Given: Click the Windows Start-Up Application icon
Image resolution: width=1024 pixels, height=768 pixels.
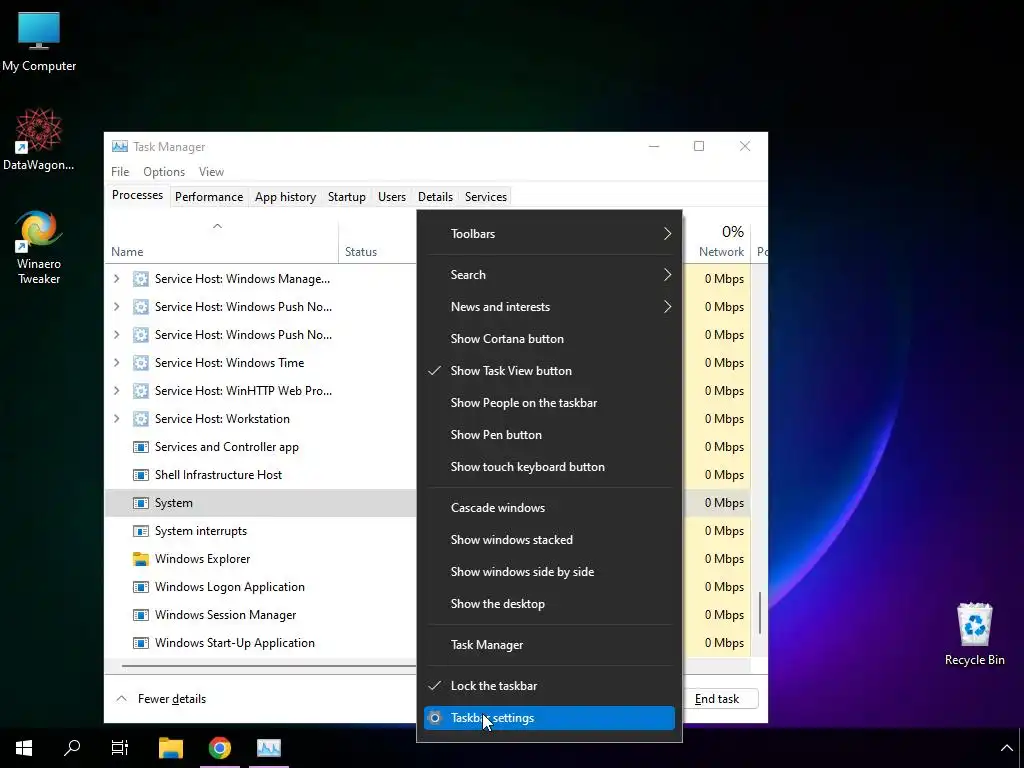Looking at the screenshot, I should (x=140, y=643).
